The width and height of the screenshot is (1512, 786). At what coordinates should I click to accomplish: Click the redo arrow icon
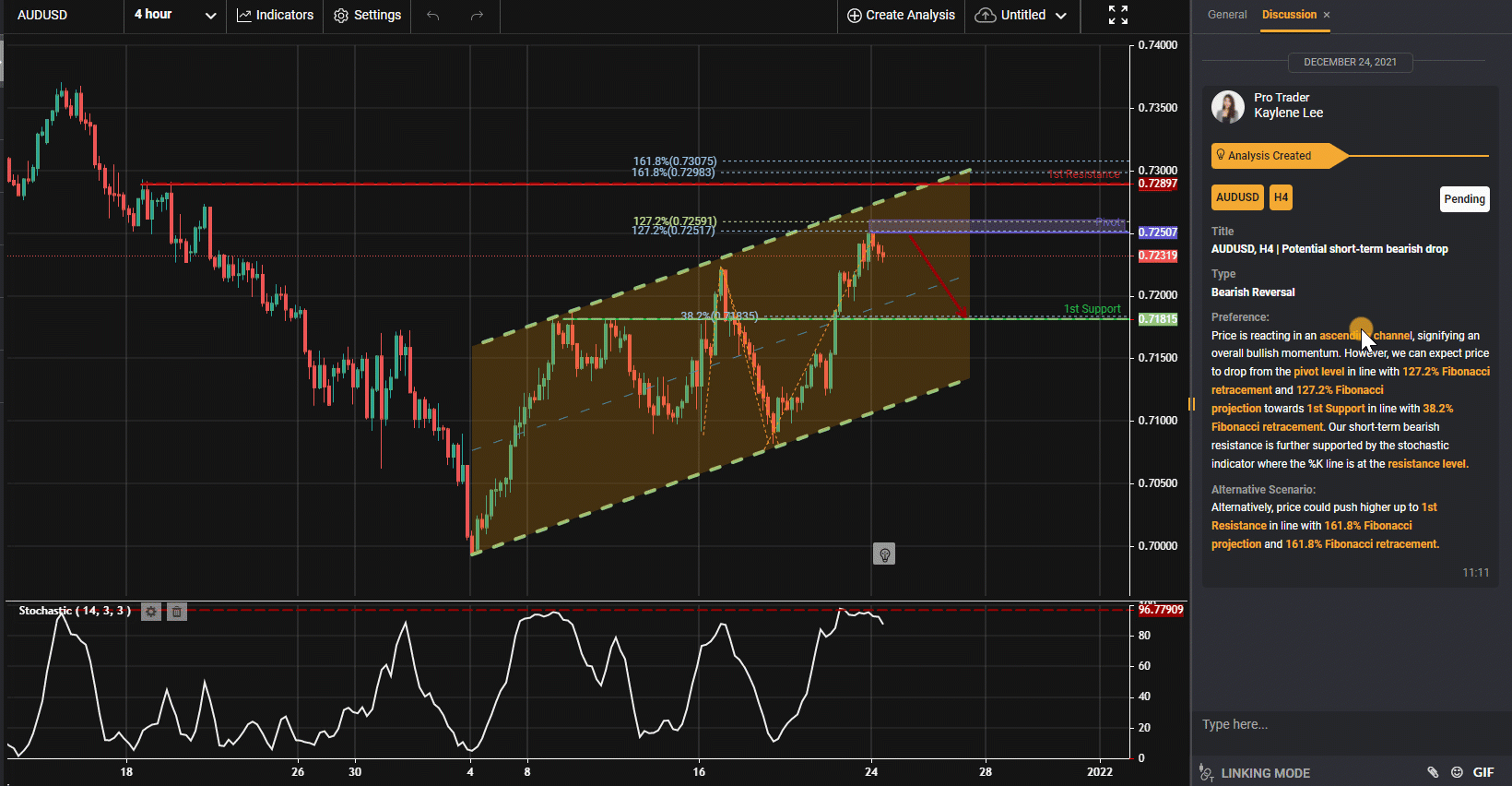click(477, 15)
